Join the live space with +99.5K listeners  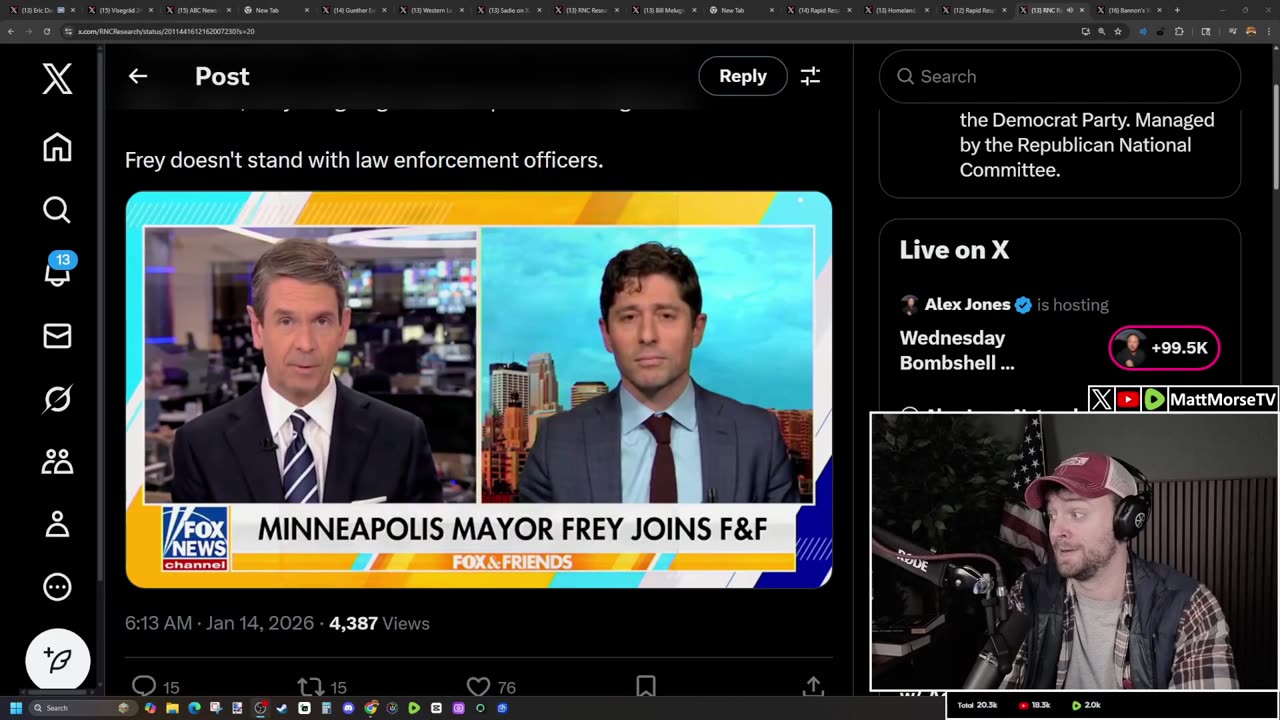coord(1164,348)
